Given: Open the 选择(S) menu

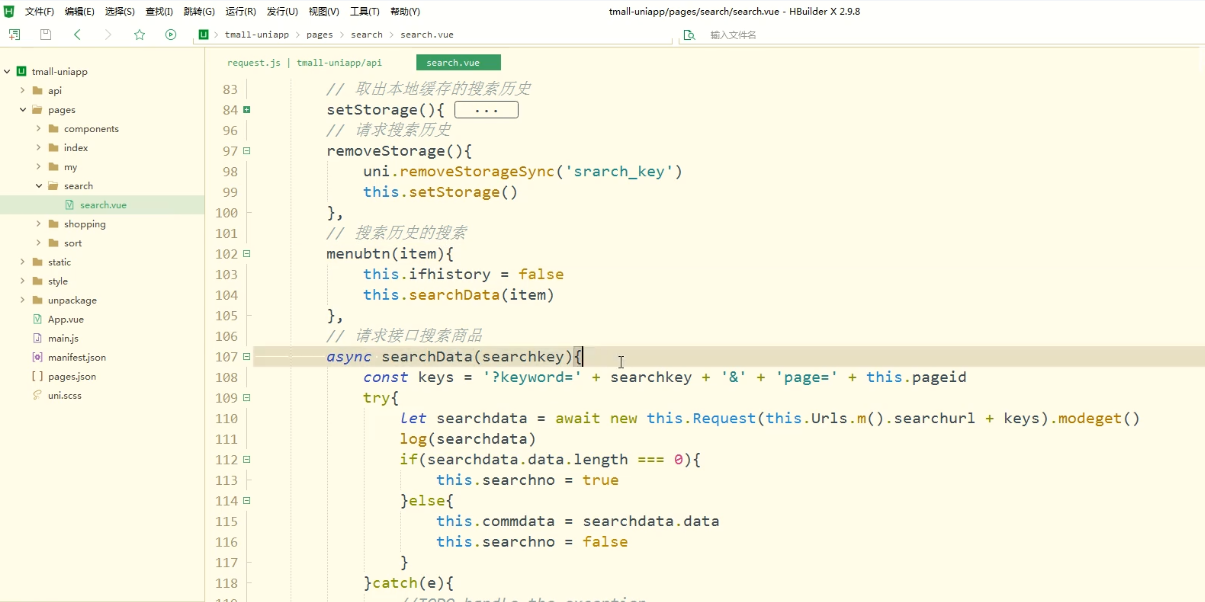Looking at the screenshot, I should (120, 11).
